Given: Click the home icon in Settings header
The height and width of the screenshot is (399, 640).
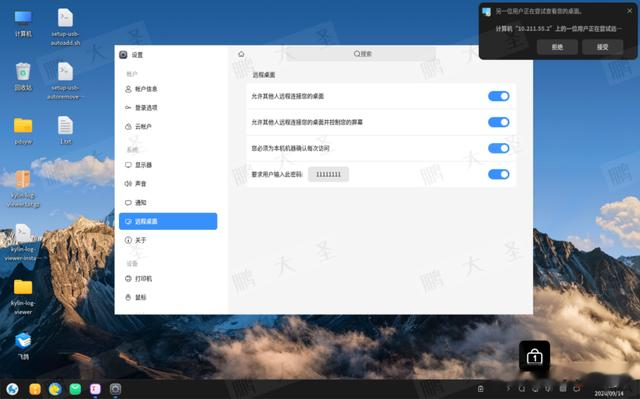Looking at the screenshot, I should coord(241,54).
